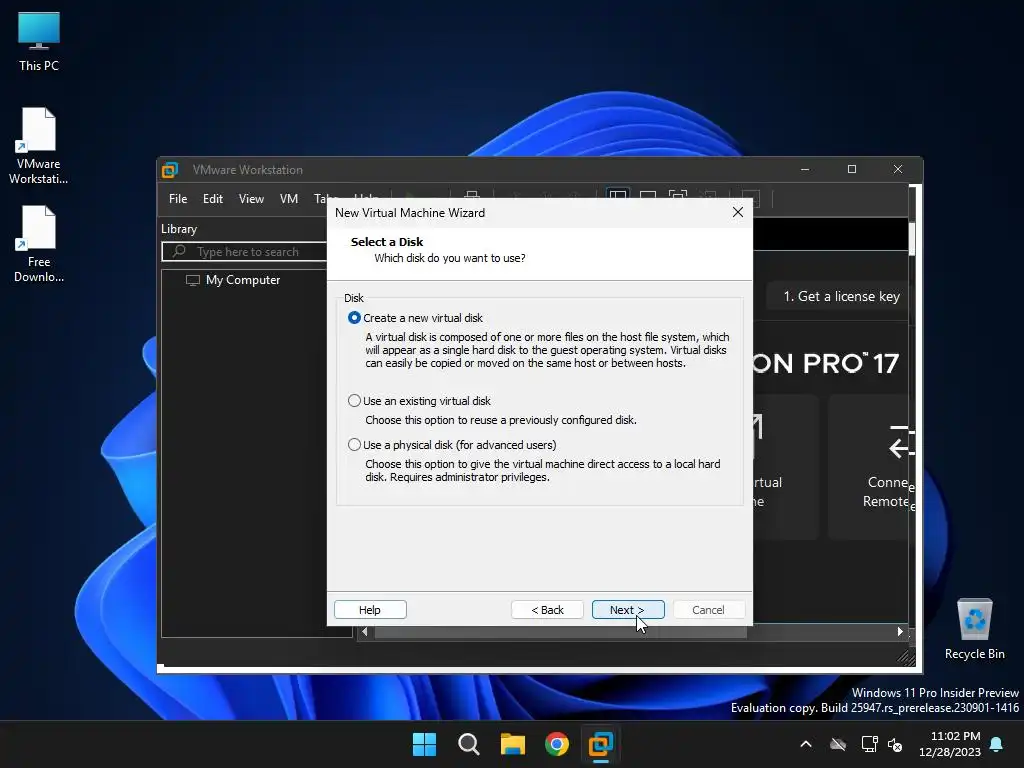Image resolution: width=1024 pixels, height=768 pixels.
Task: Open the Windows Start menu
Action: pos(424,744)
